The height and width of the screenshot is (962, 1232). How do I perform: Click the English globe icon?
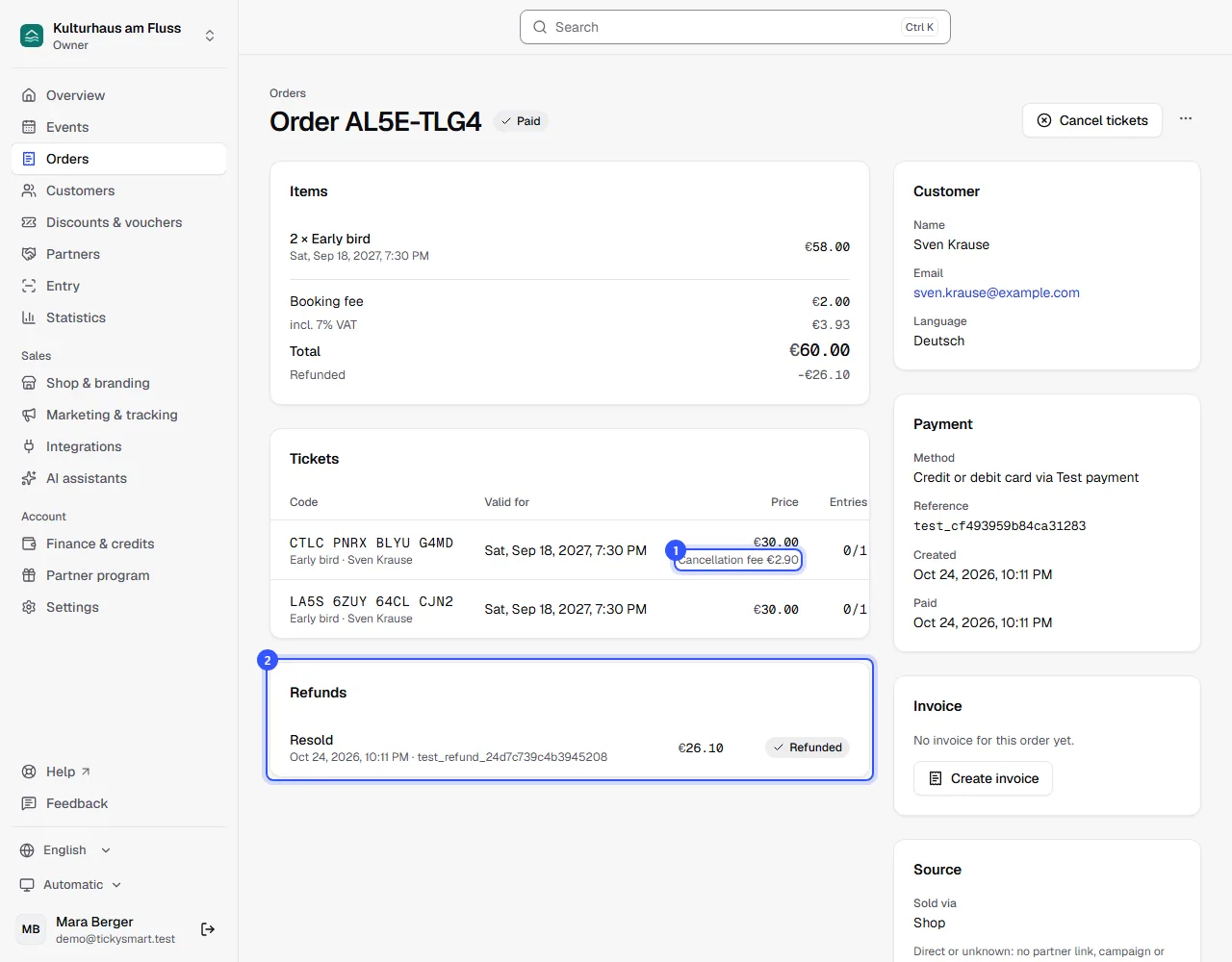coord(27,850)
